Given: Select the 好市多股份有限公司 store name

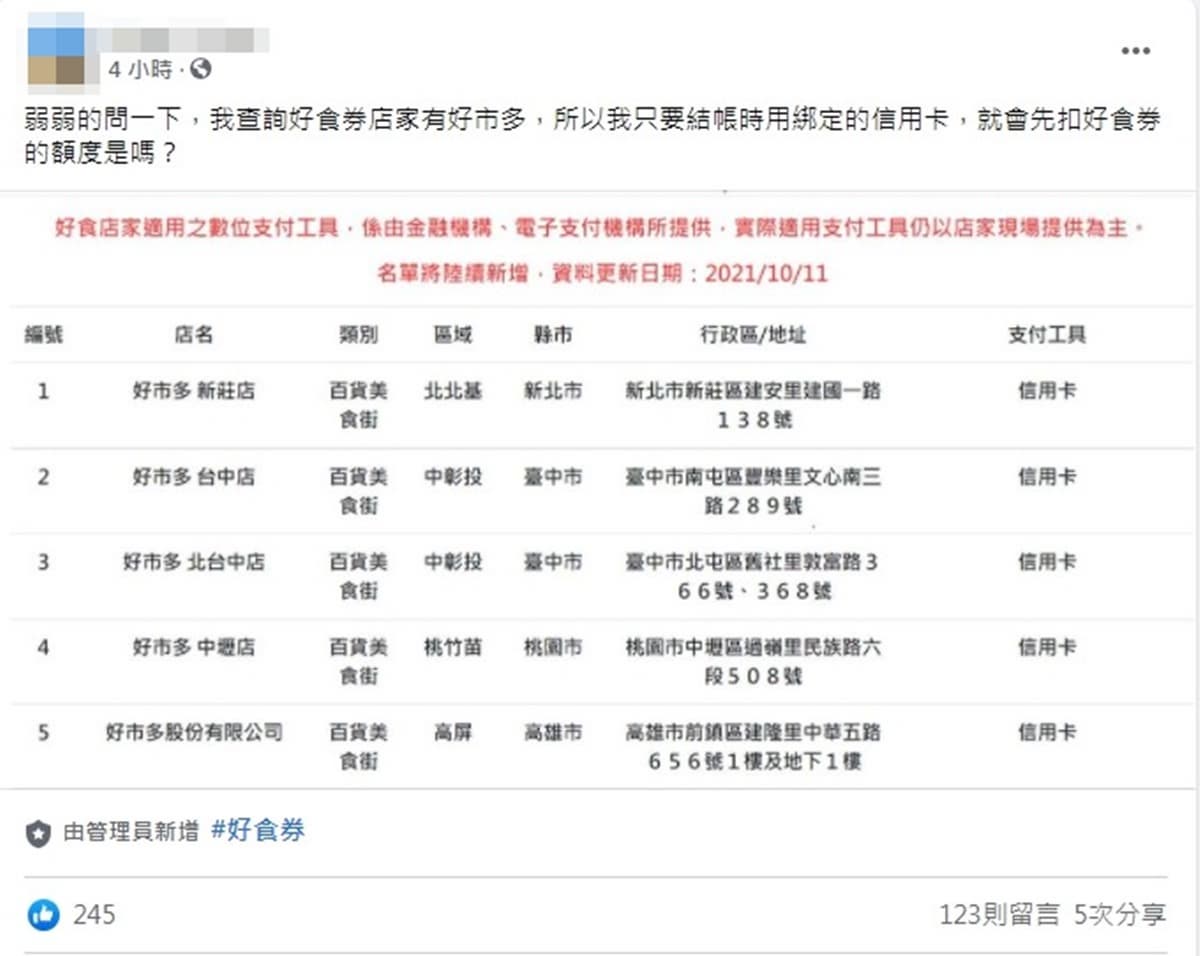Looking at the screenshot, I should 194,732.
